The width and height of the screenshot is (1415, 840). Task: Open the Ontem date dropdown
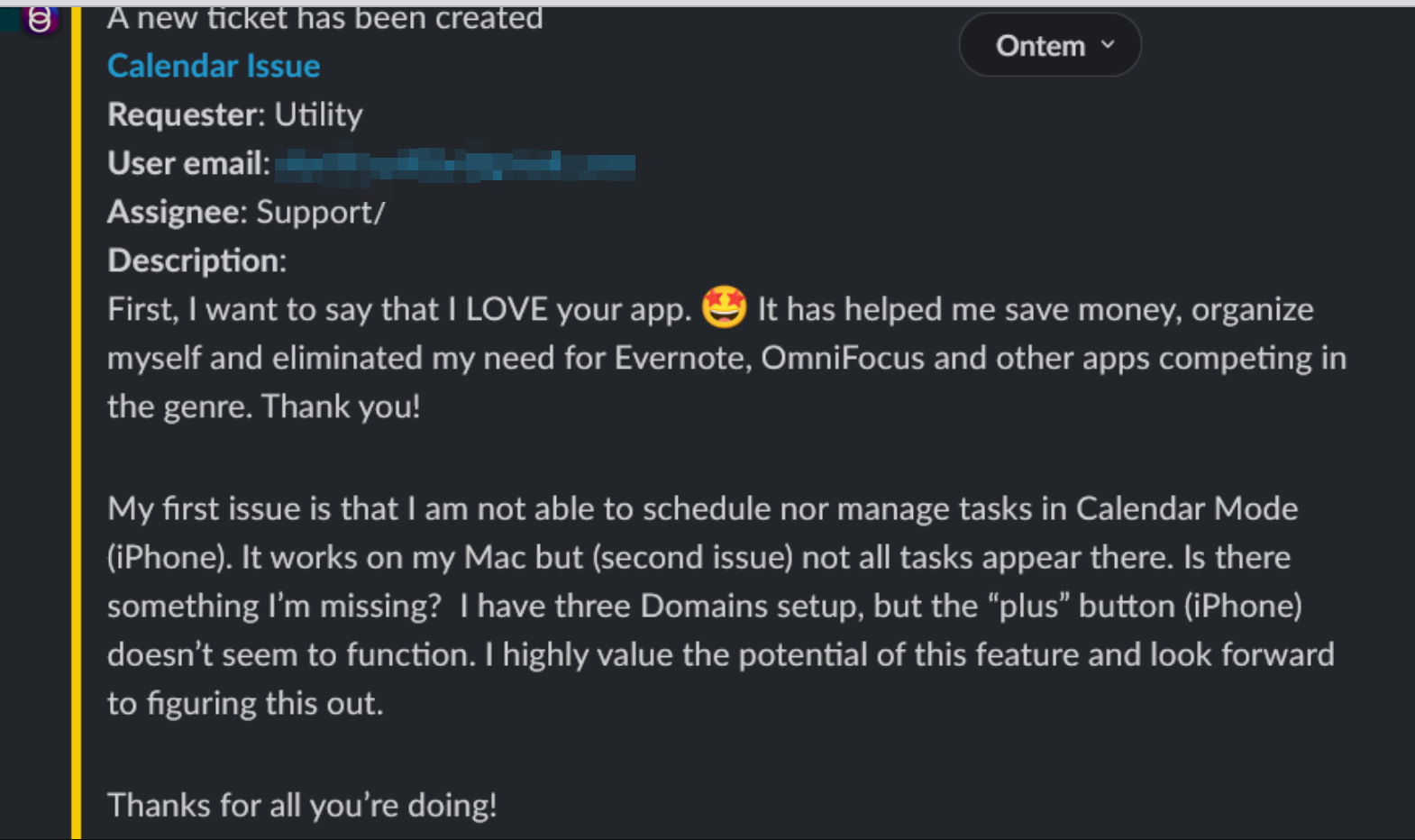(x=1050, y=45)
